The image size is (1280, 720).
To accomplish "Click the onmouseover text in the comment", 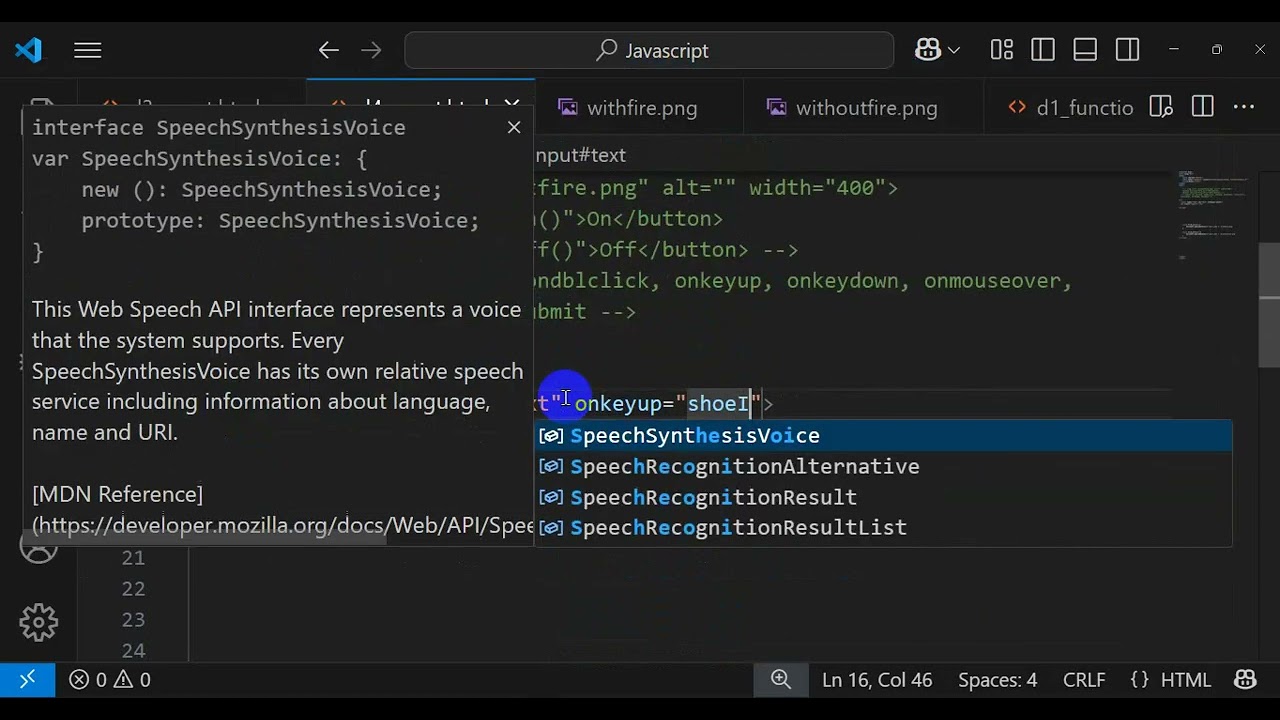I will 991,281.
